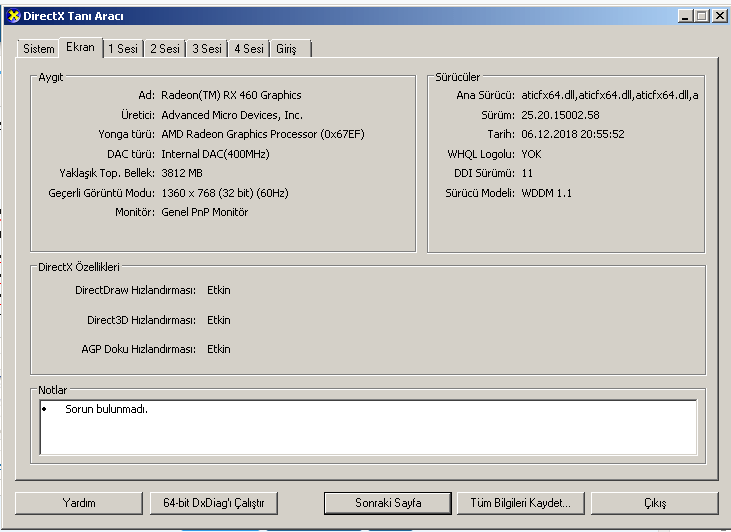Image resolution: width=731 pixels, height=532 pixels.
Task: Run 64-bit DxDiag'ı Çalıştır button
Action: (214, 503)
